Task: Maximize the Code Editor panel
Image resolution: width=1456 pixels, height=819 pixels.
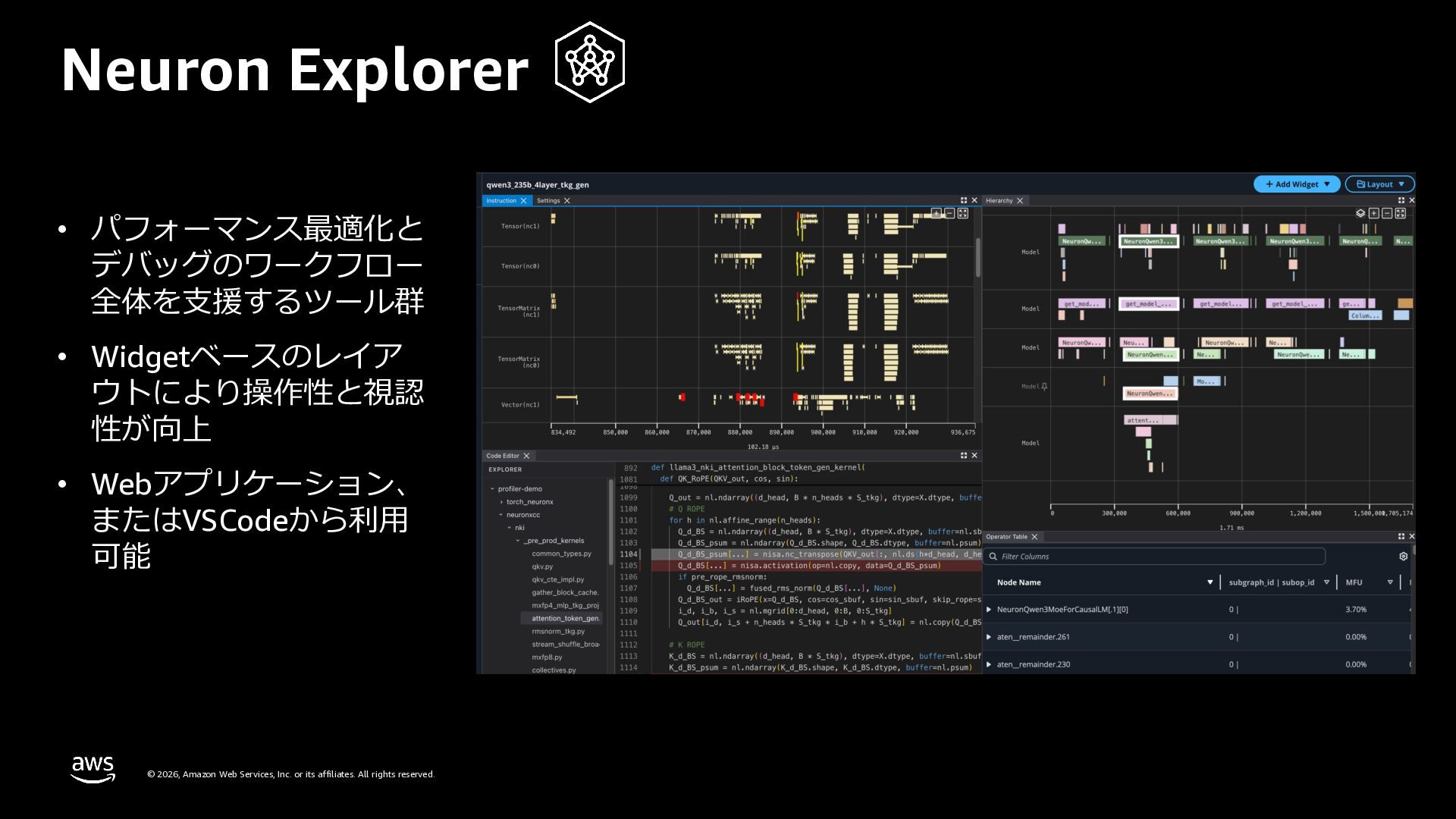Action: (x=964, y=455)
